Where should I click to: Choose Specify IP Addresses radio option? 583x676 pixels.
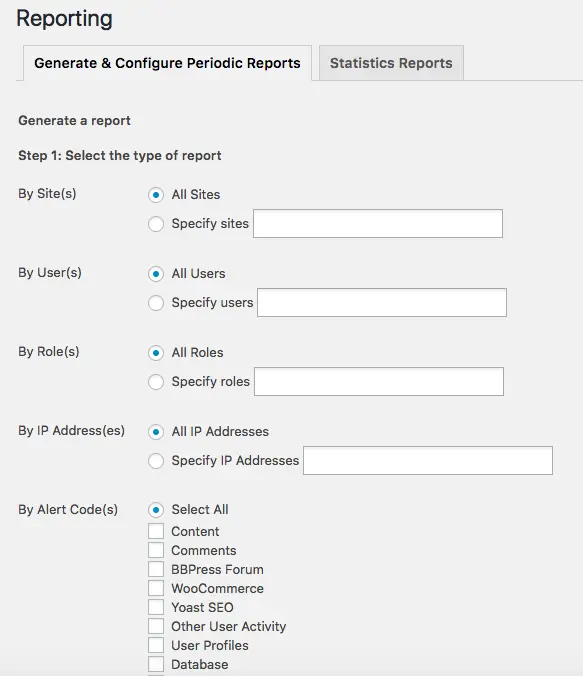tap(156, 460)
